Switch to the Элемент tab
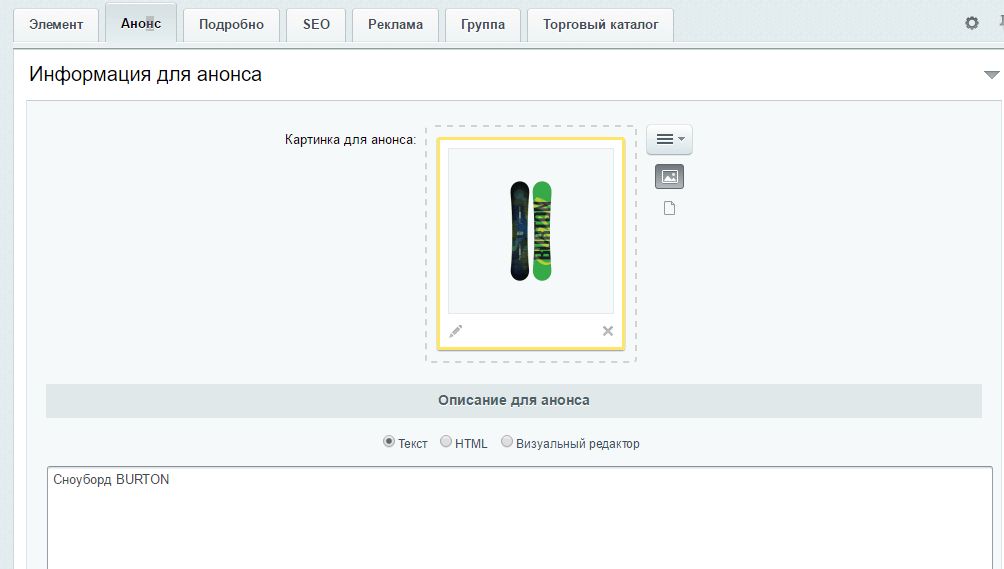Viewport: 1004px width, 569px height. [57, 24]
